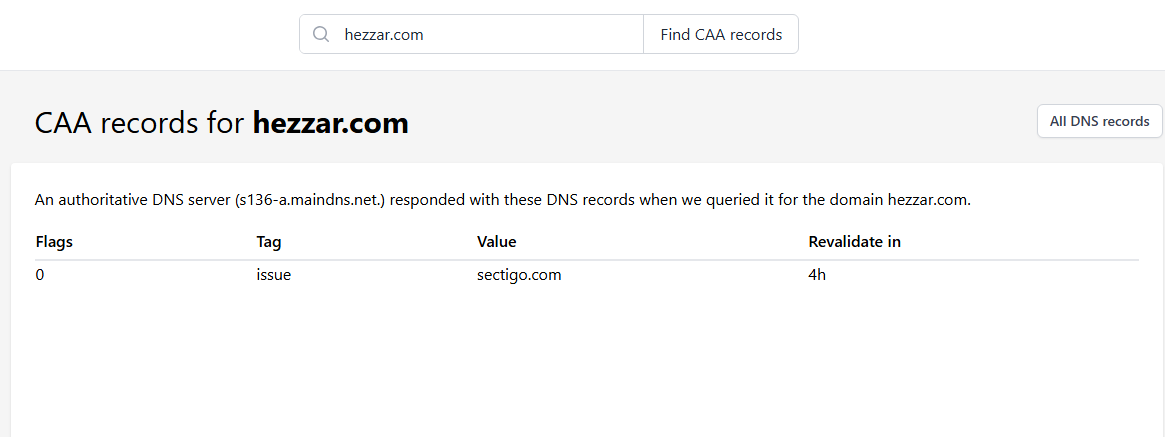Select the Value column header
Viewport: 1165px width, 437px height.
(x=497, y=242)
